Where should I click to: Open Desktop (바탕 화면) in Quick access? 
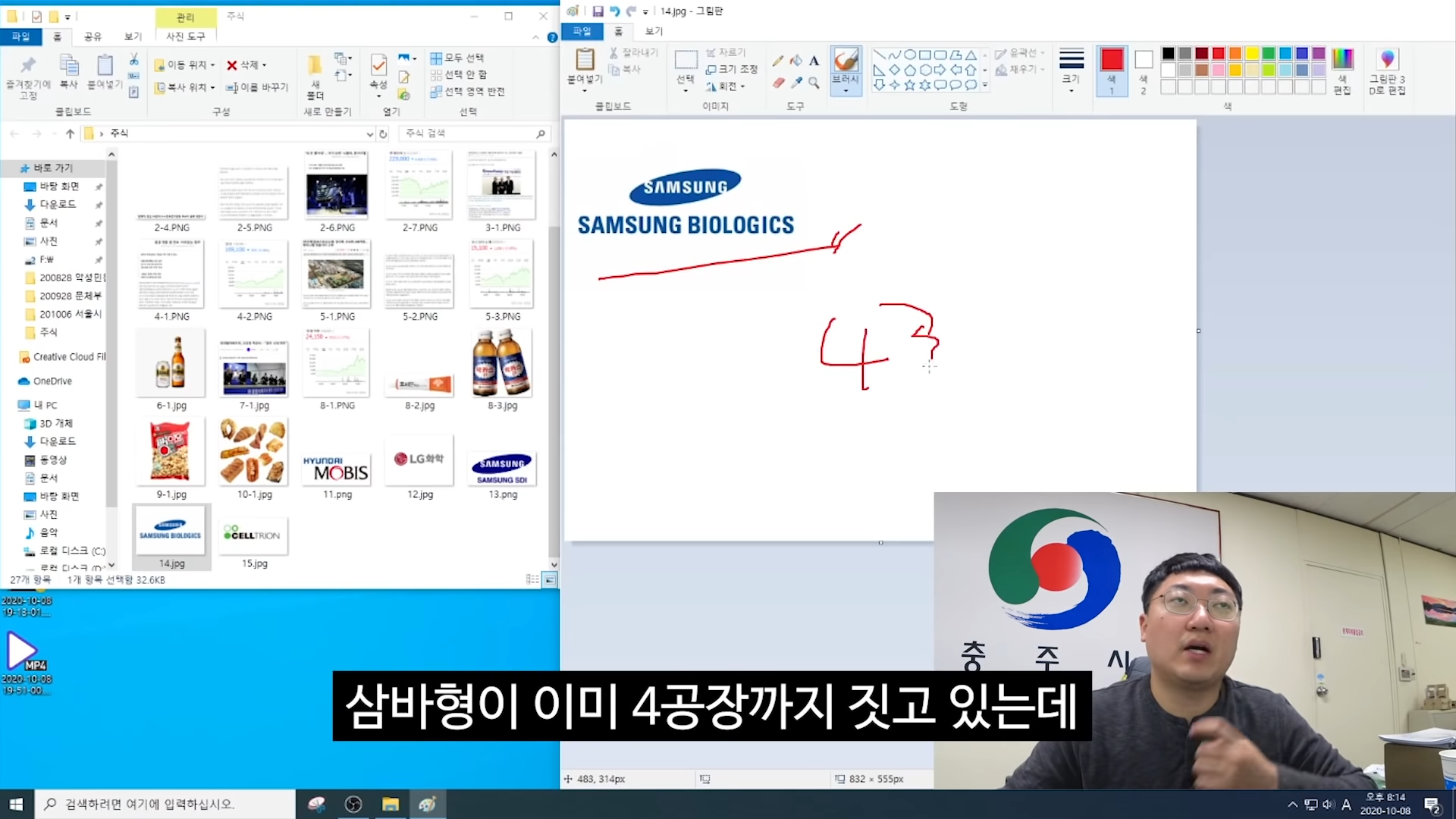pyautogui.click(x=59, y=187)
